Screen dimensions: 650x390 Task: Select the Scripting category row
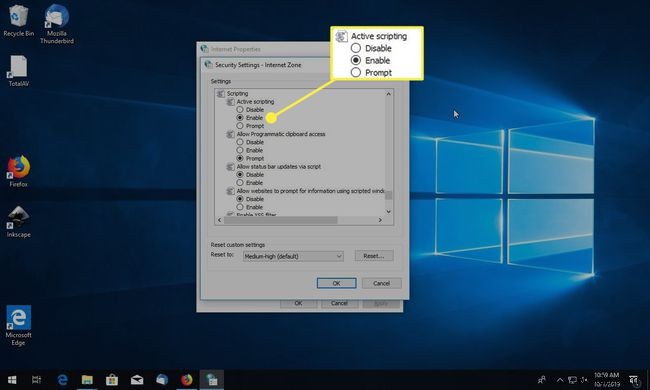pyautogui.click(x=233, y=94)
